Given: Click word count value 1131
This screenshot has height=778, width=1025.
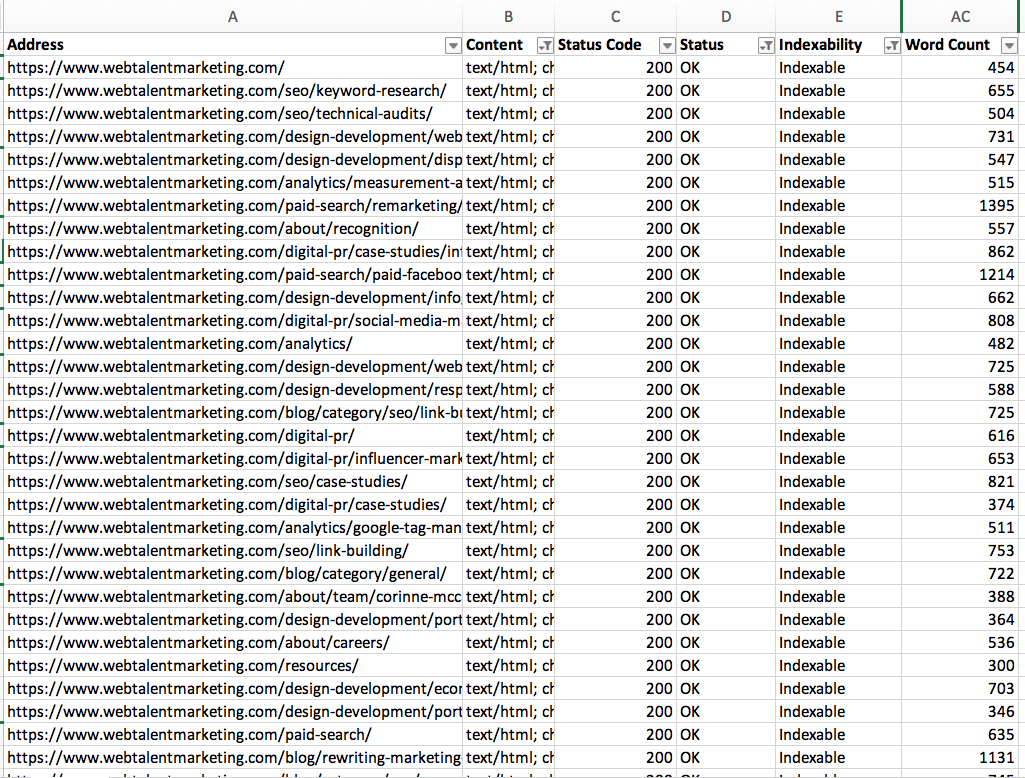Looking at the screenshot, I should click(996, 758).
